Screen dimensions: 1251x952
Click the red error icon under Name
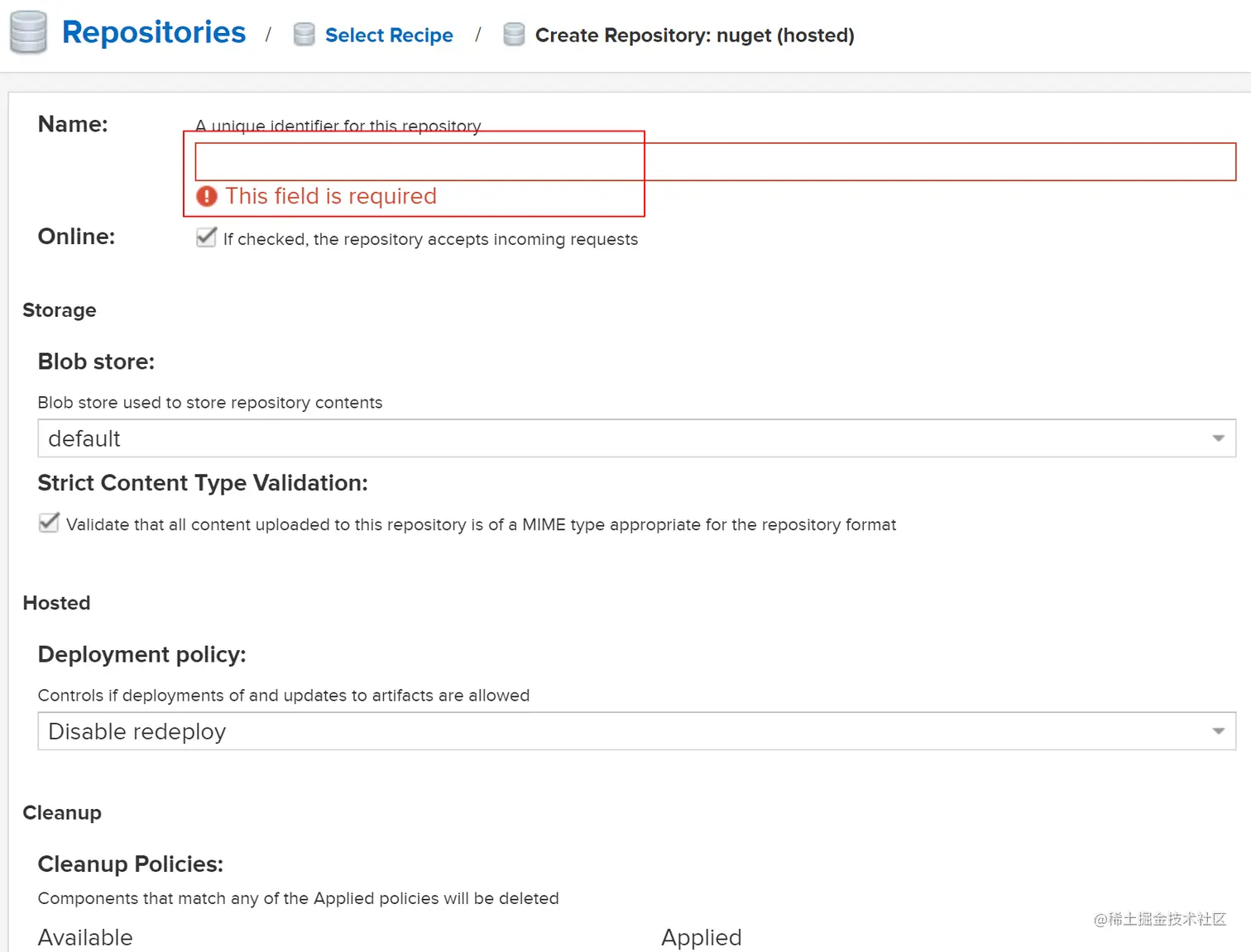point(206,196)
